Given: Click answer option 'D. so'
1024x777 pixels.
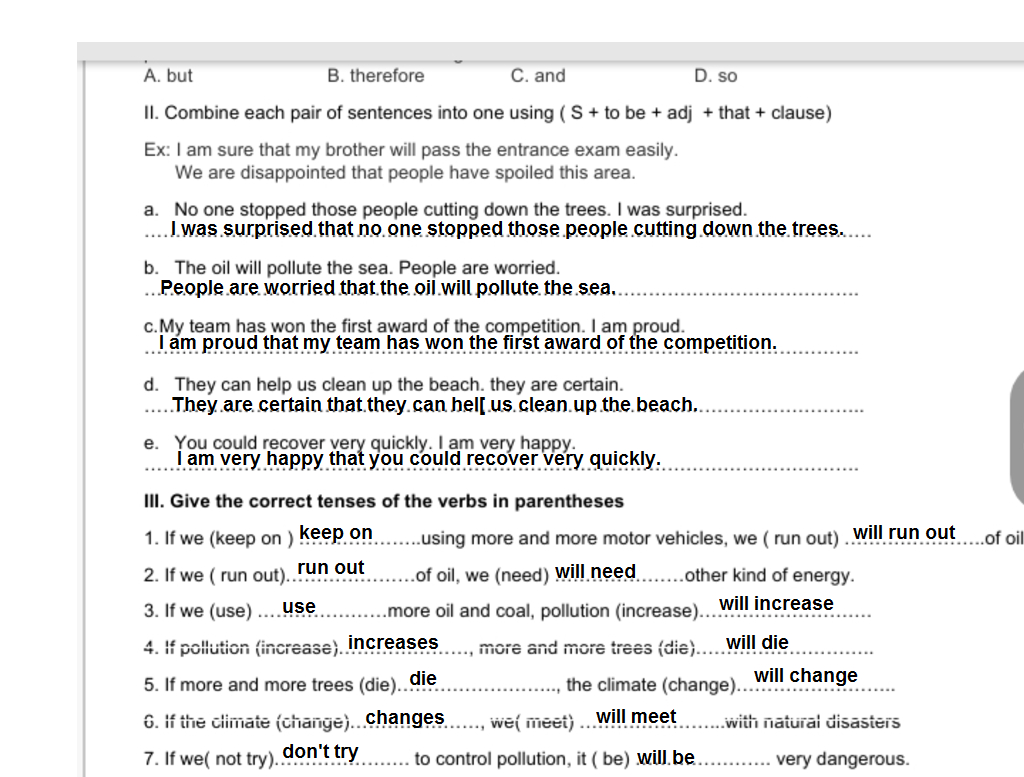Looking at the screenshot, I should click(715, 76).
